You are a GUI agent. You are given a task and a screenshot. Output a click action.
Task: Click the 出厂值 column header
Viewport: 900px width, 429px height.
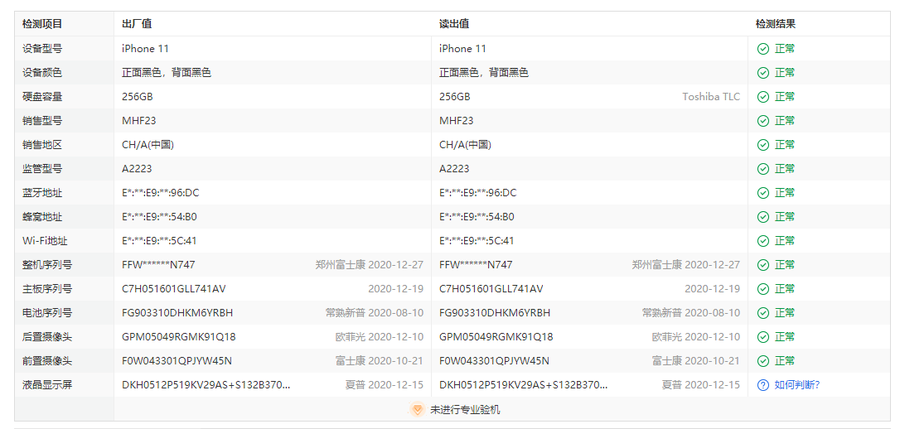(x=137, y=24)
